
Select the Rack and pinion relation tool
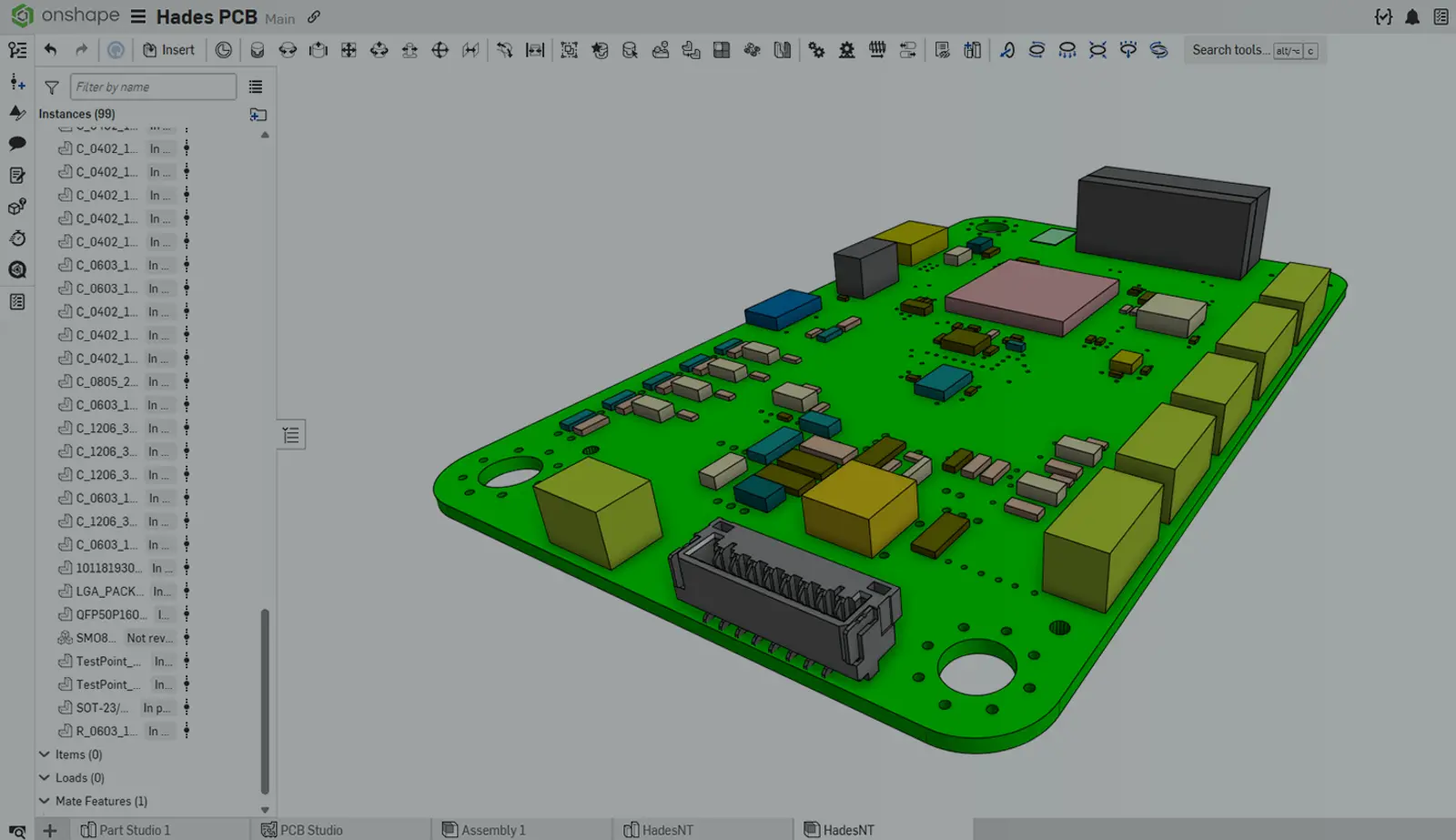click(846, 50)
